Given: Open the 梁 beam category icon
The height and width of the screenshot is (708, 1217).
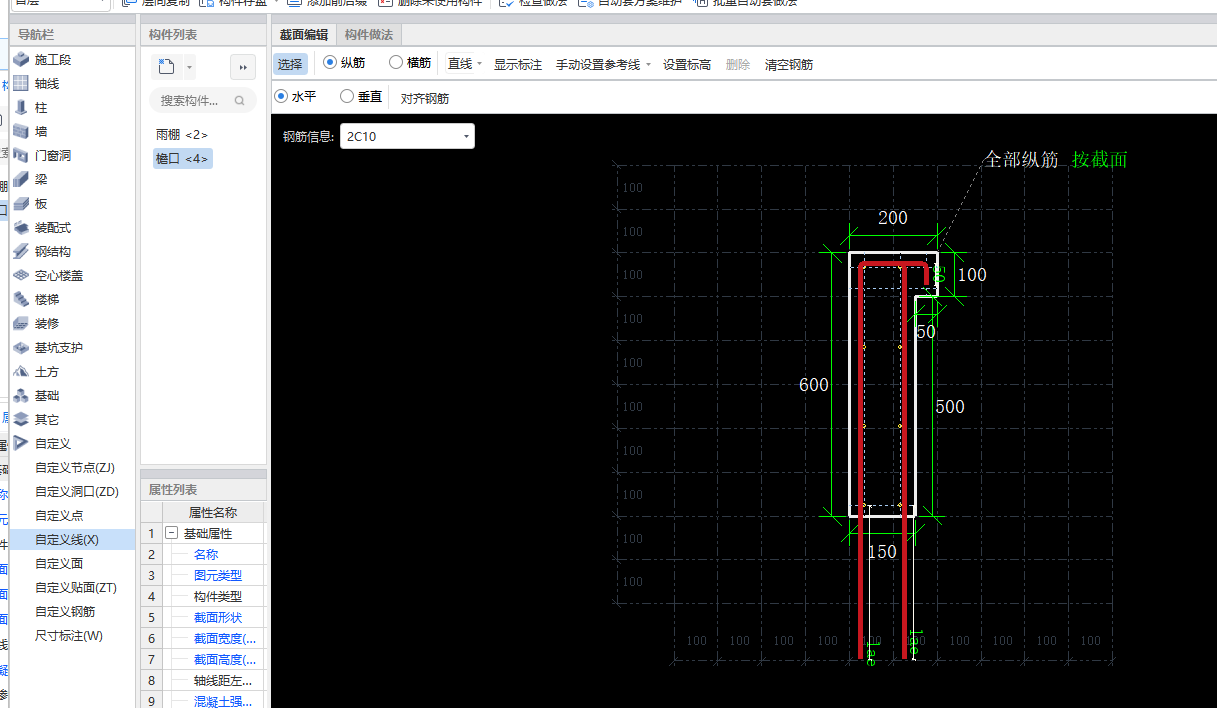Looking at the screenshot, I should click(21, 180).
